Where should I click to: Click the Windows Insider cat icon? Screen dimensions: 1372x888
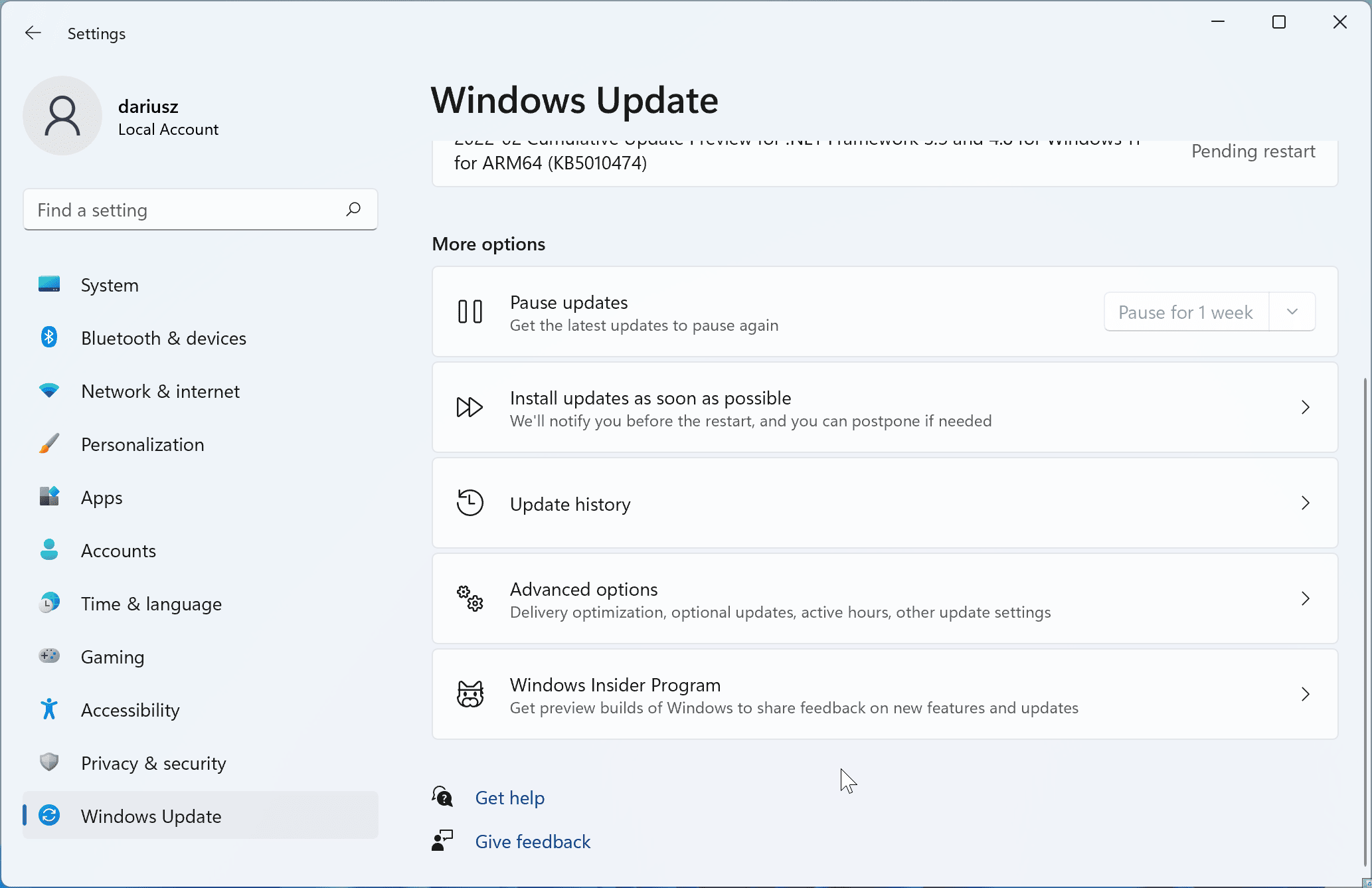tap(470, 694)
